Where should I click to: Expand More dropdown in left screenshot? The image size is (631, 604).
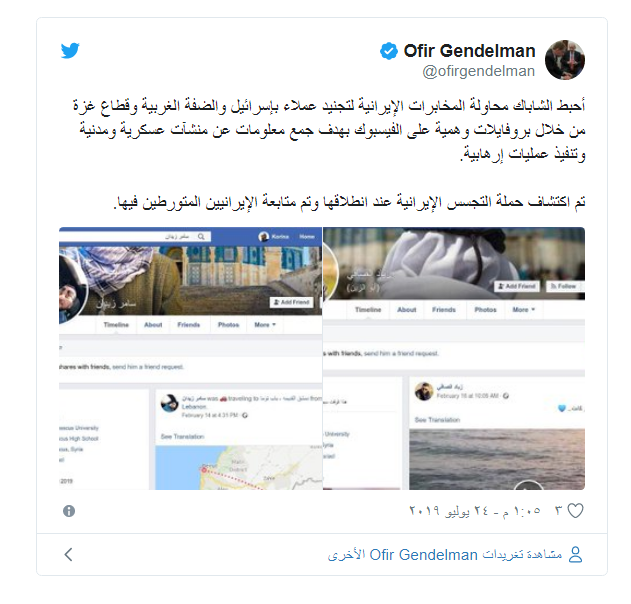click(x=265, y=325)
